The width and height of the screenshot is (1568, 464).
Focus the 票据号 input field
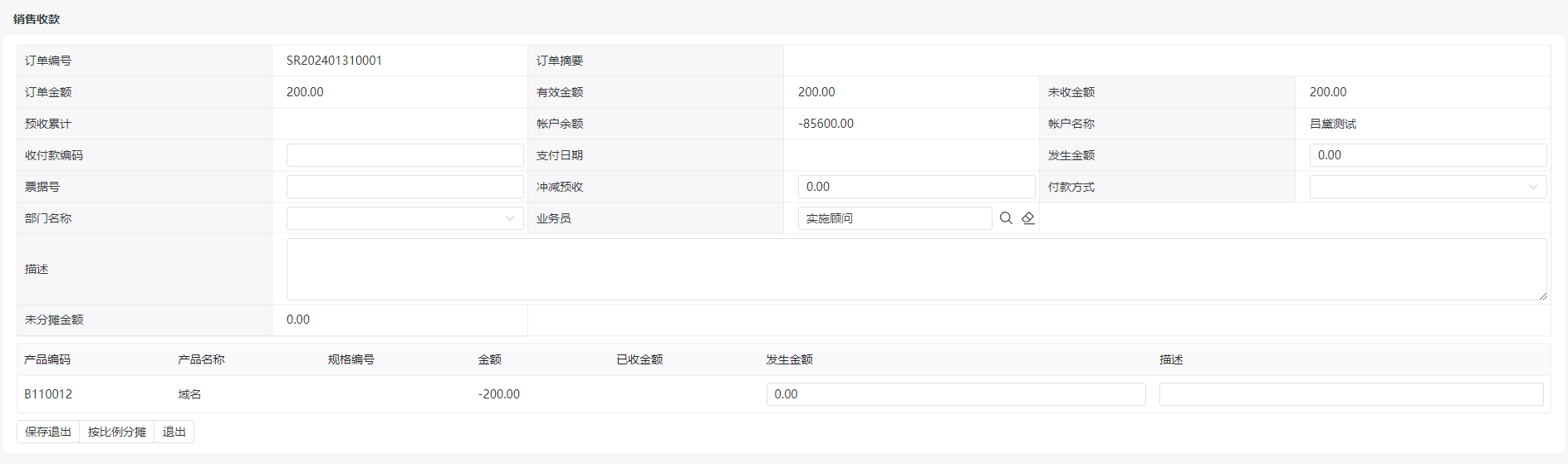click(x=404, y=187)
